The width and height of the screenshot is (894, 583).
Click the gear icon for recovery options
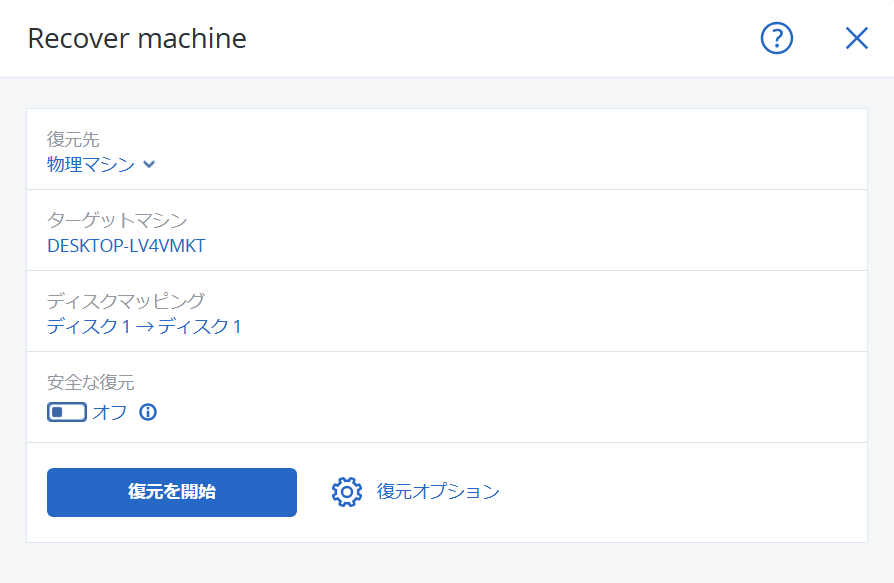(x=347, y=492)
